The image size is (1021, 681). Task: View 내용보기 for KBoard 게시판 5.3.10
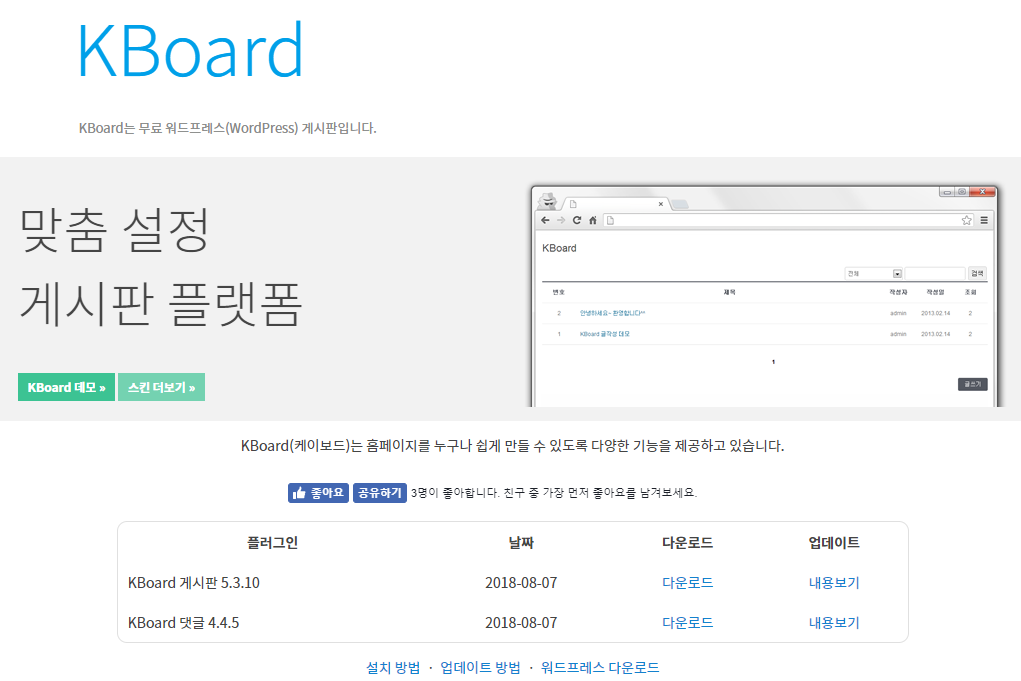[x=833, y=583]
